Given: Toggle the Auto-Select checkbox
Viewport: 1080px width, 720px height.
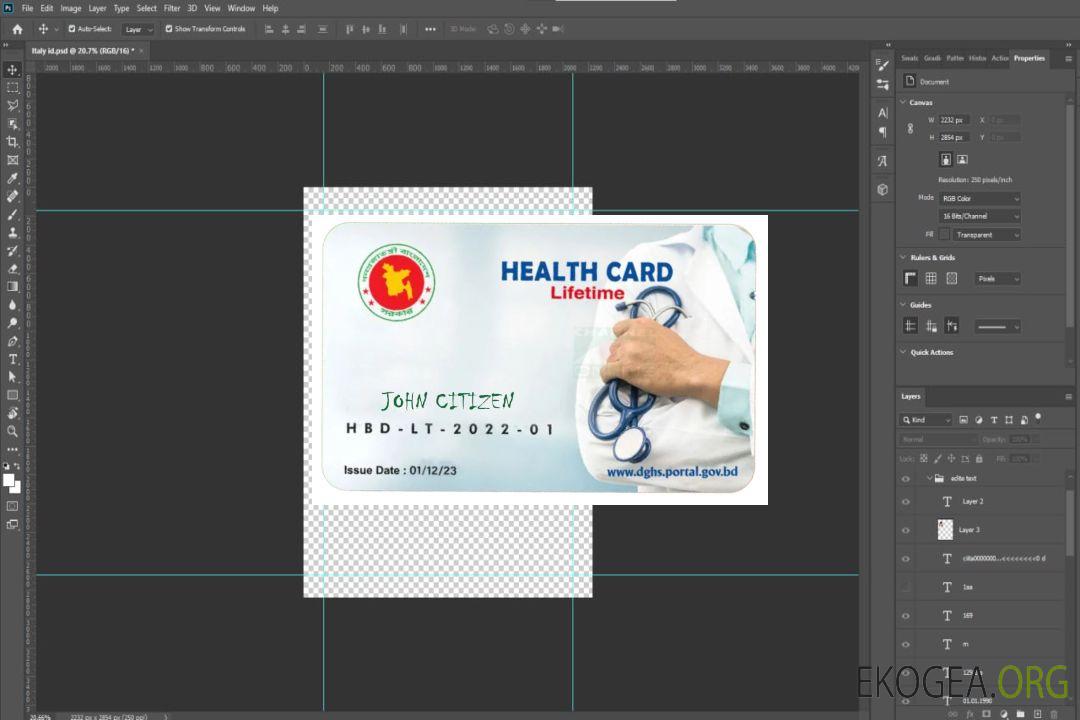Looking at the screenshot, I should (x=72, y=29).
